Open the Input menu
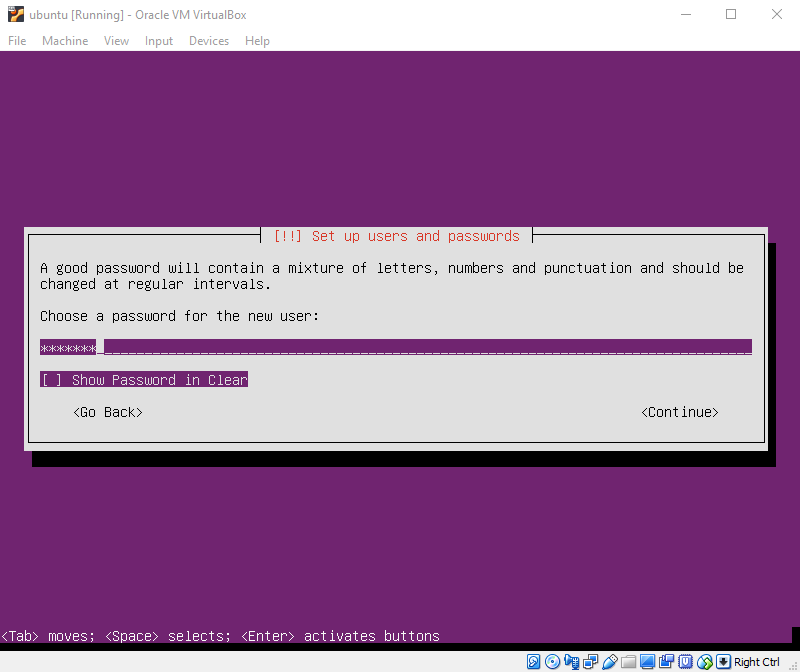Image resolution: width=800 pixels, height=672 pixels. click(x=158, y=41)
